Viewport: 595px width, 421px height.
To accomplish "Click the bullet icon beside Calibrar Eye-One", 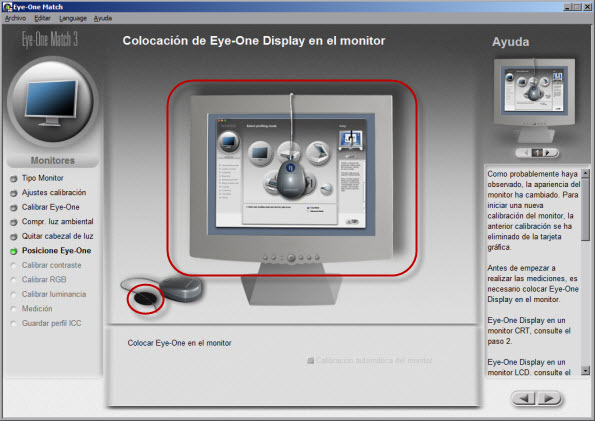I will [14, 208].
